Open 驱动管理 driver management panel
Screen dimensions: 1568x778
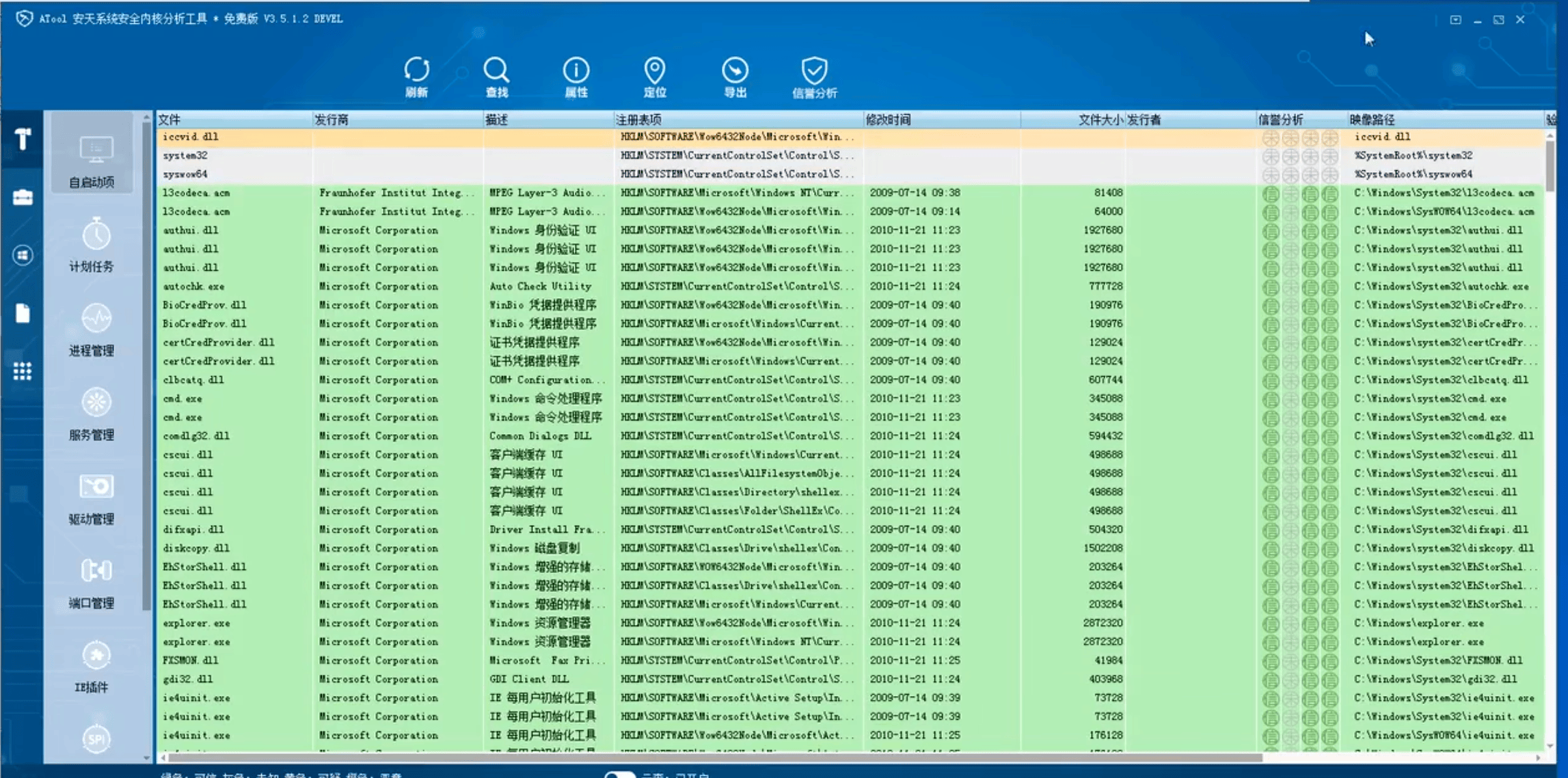pyautogui.click(x=92, y=498)
